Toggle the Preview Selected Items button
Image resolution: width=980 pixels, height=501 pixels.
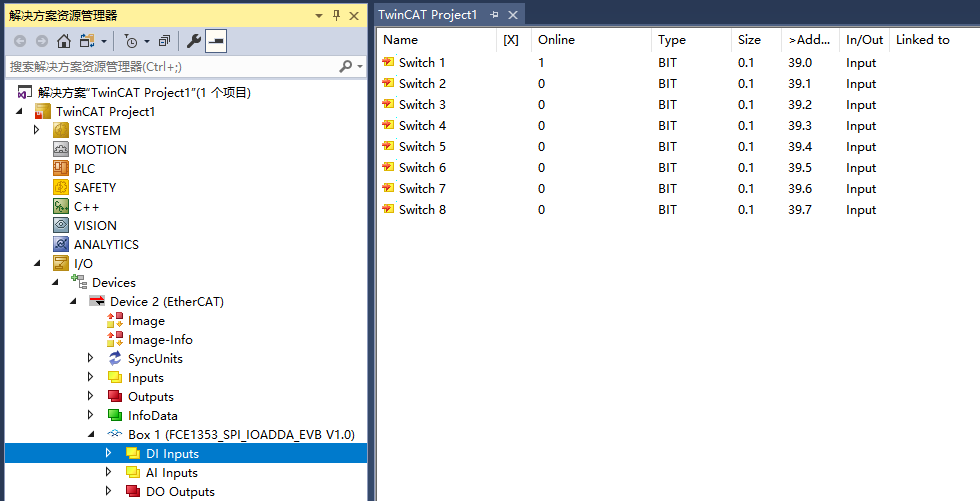click(216, 41)
